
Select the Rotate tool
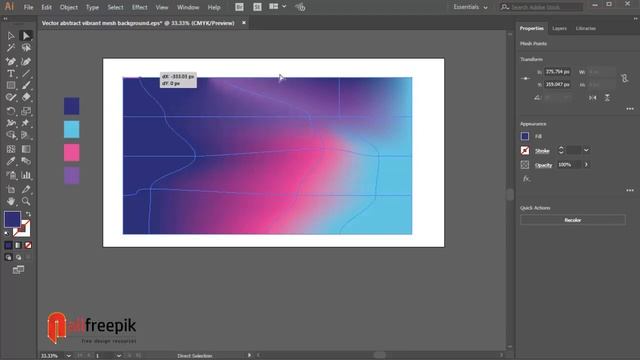tap(11, 111)
